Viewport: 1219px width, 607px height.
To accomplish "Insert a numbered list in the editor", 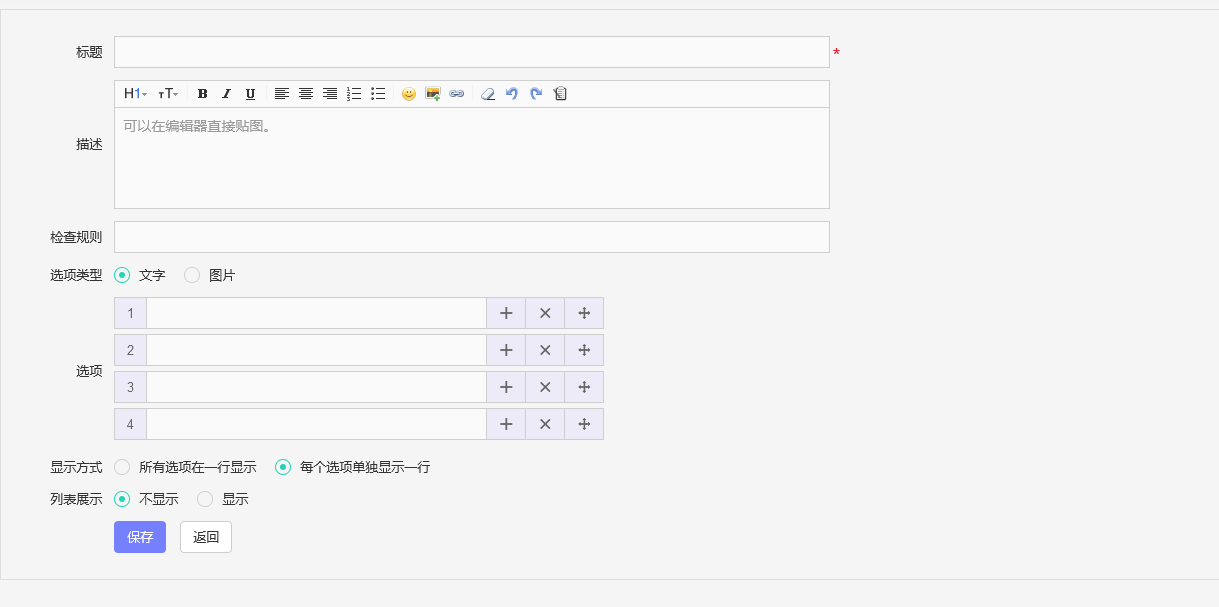I will click(x=354, y=94).
